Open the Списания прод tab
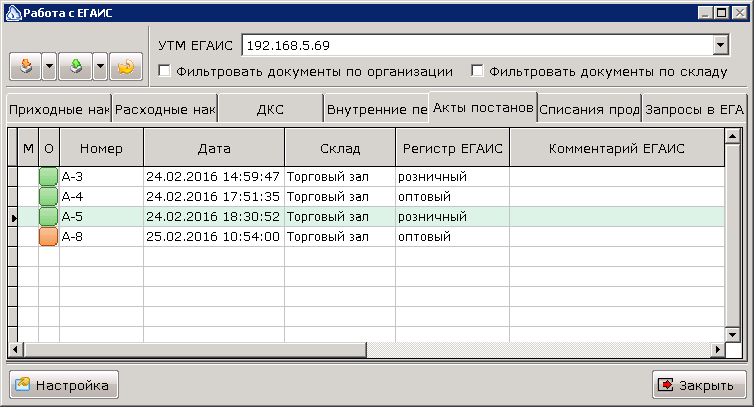The height and width of the screenshot is (407, 754). (589, 109)
